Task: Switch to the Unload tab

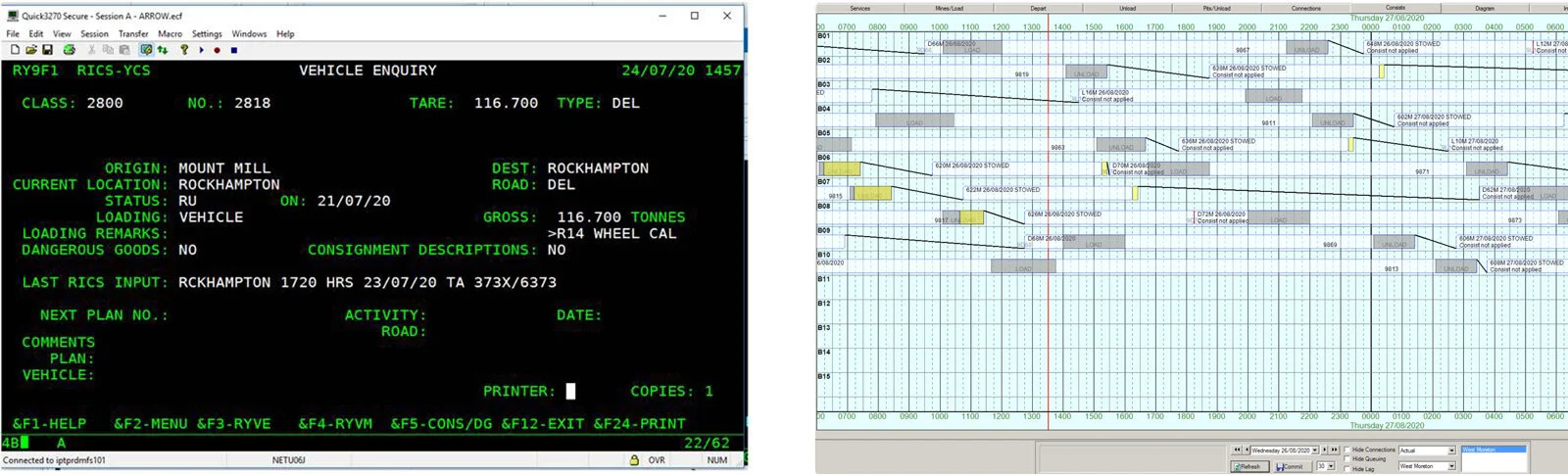Action: [1127, 8]
